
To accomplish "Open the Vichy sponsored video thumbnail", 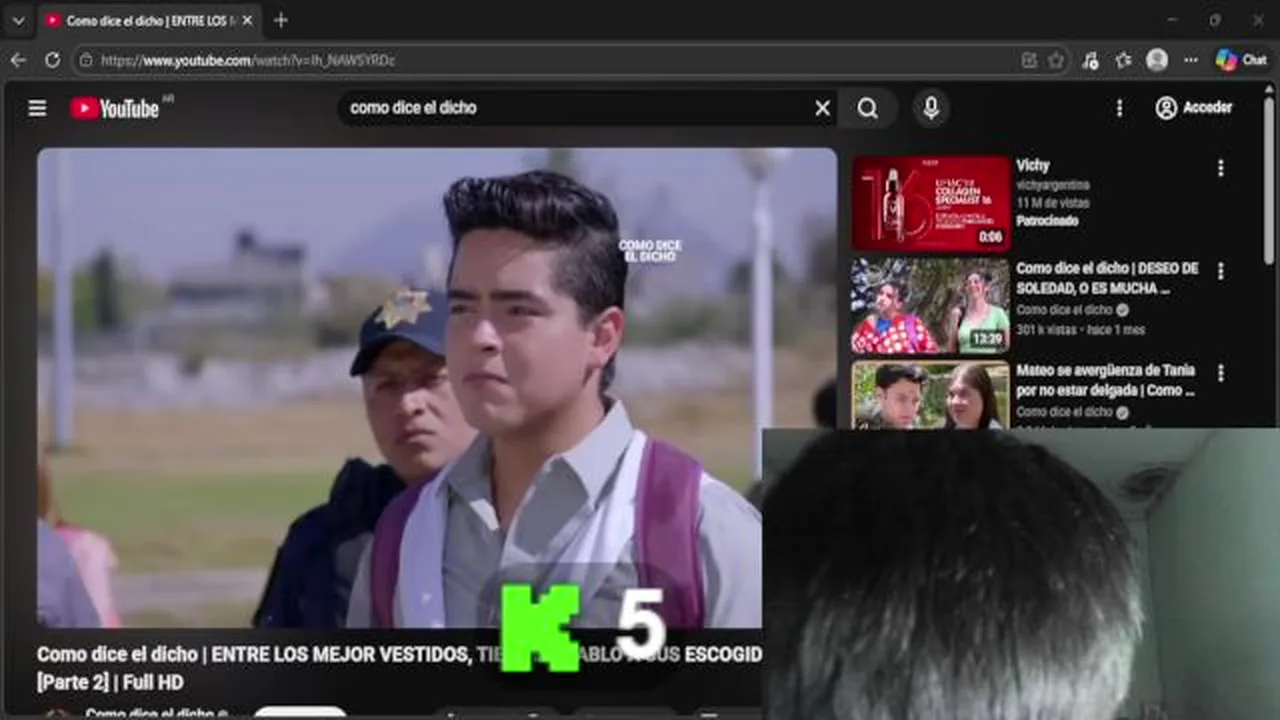I will (931, 203).
